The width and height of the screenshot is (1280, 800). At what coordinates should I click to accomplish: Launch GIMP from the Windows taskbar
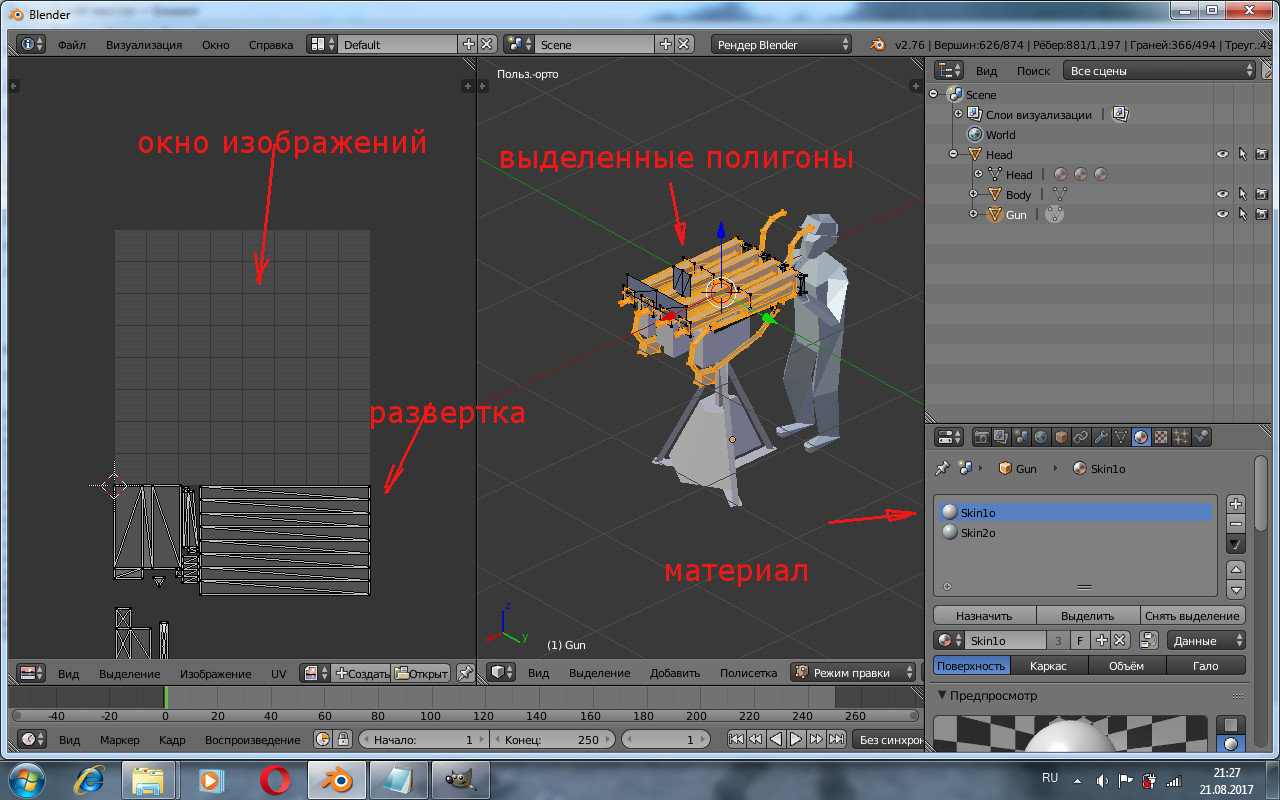[x=461, y=779]
